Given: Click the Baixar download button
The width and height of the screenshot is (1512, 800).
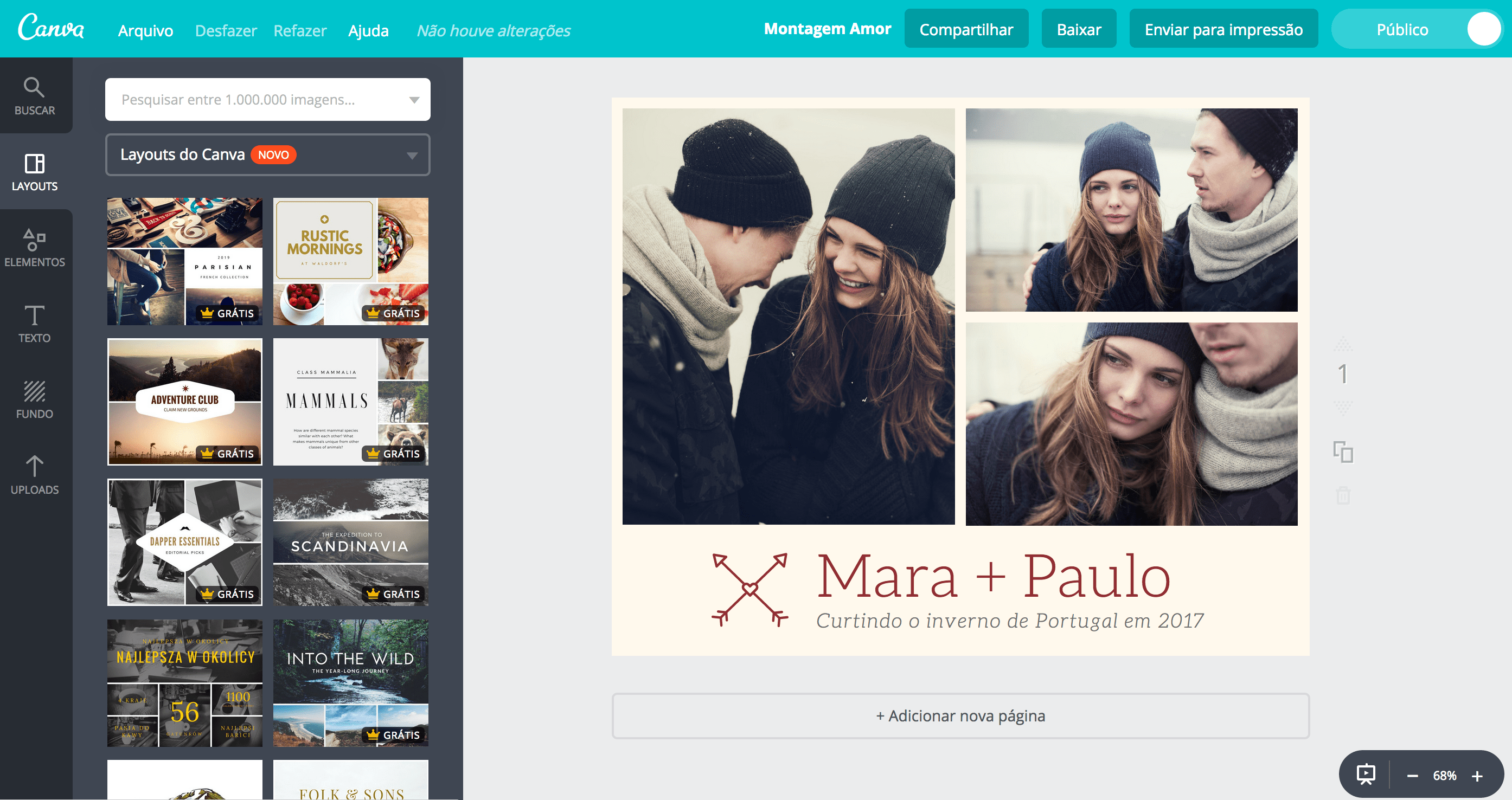Looking at the screenshot, I should coord(1079,29).
